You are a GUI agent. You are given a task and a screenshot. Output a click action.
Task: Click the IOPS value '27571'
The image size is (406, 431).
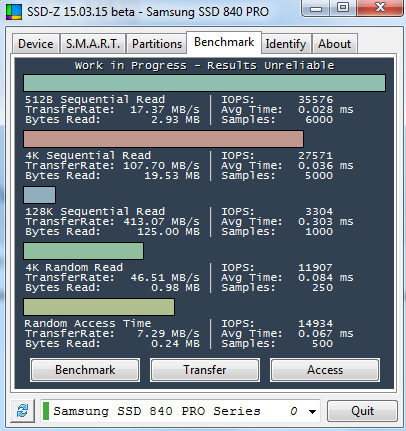(315, 155)
